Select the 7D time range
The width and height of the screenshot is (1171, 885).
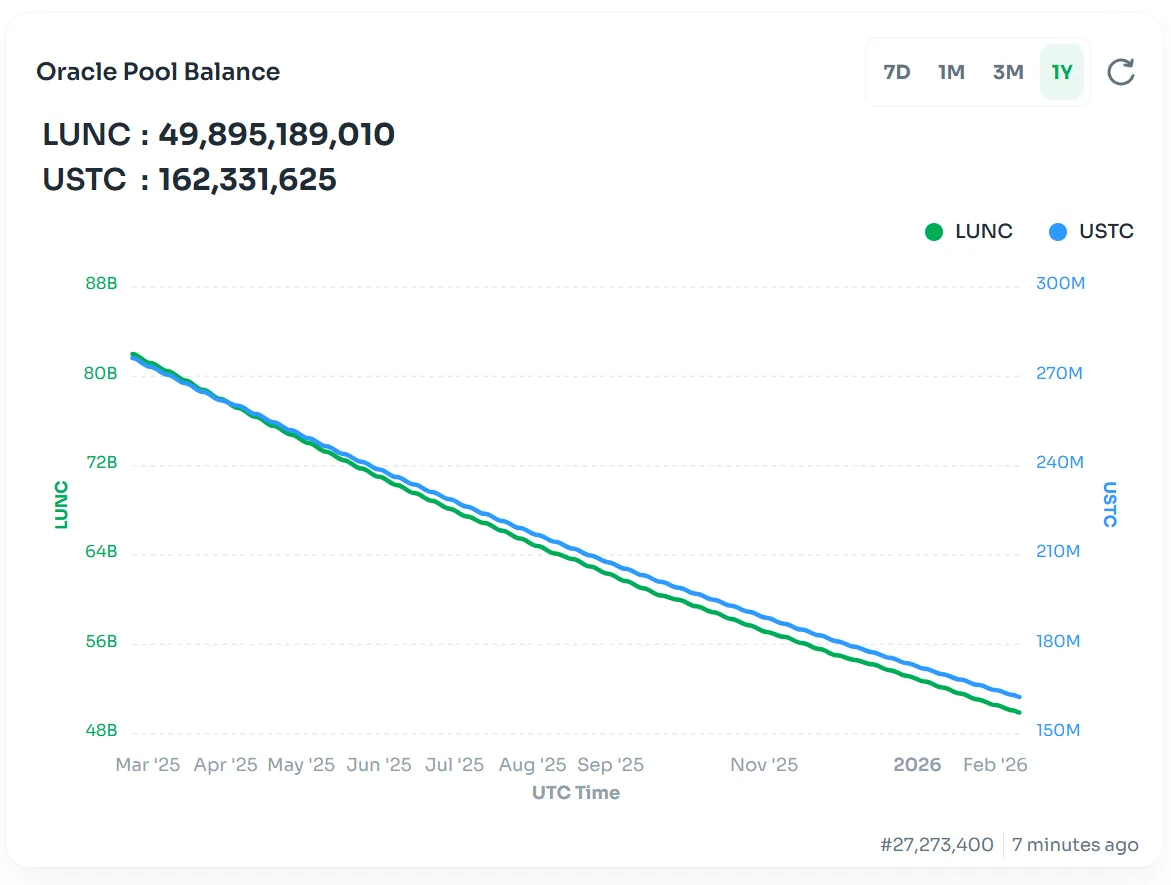pyautogui.click(x=897, y=72)
